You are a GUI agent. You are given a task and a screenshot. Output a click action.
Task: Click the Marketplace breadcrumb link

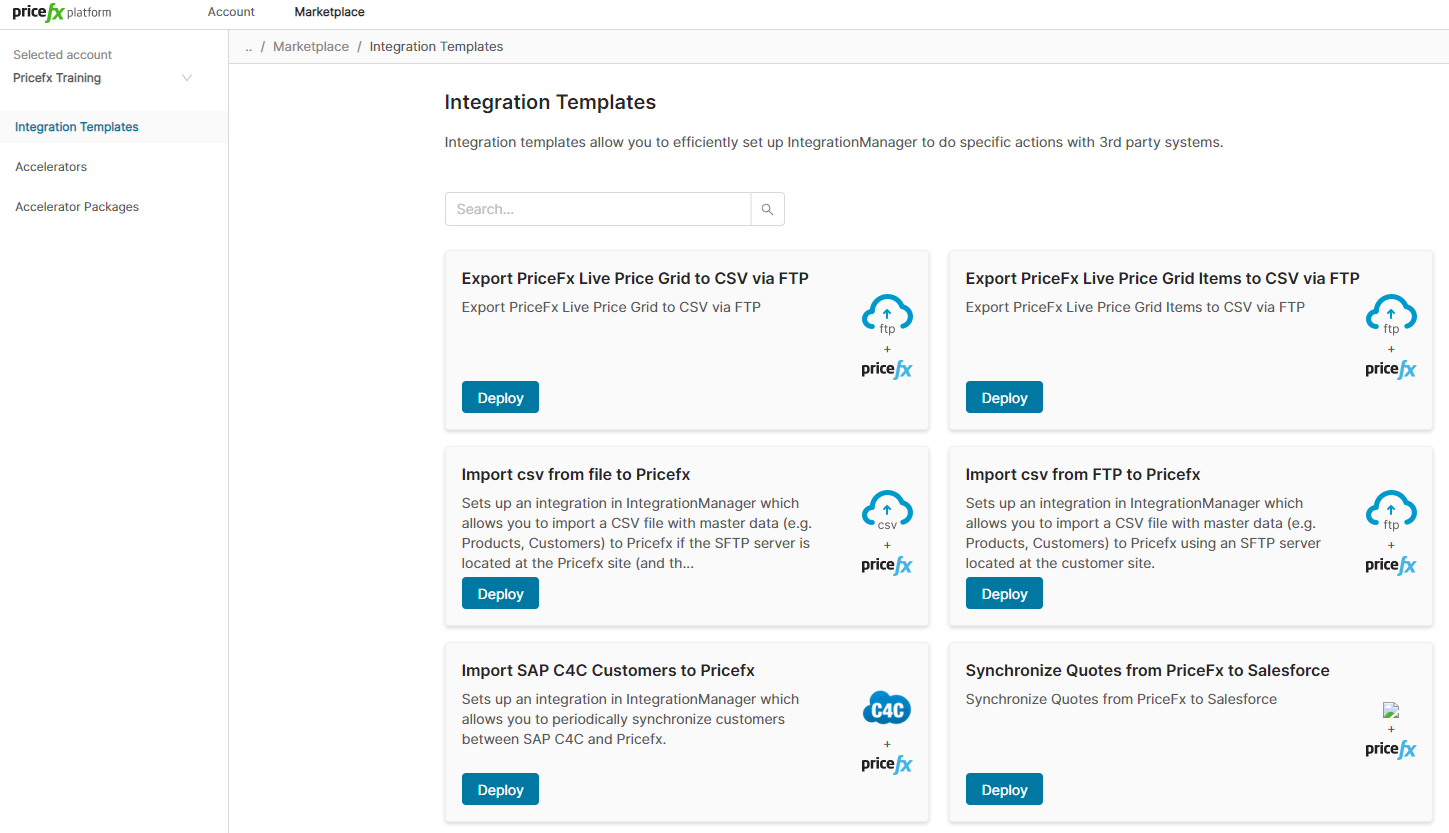311,47
